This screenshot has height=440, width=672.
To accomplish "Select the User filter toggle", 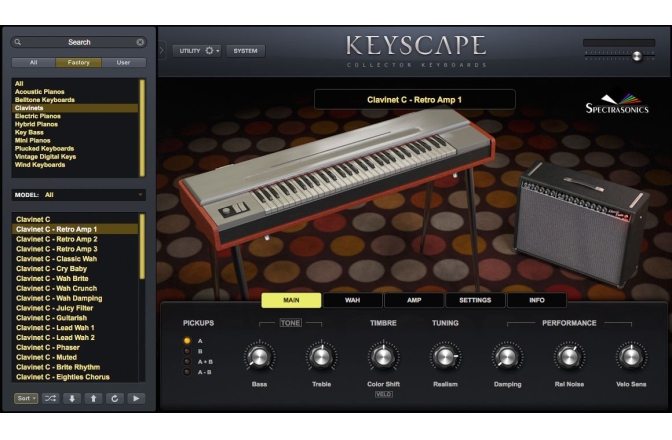I will 123,63.
